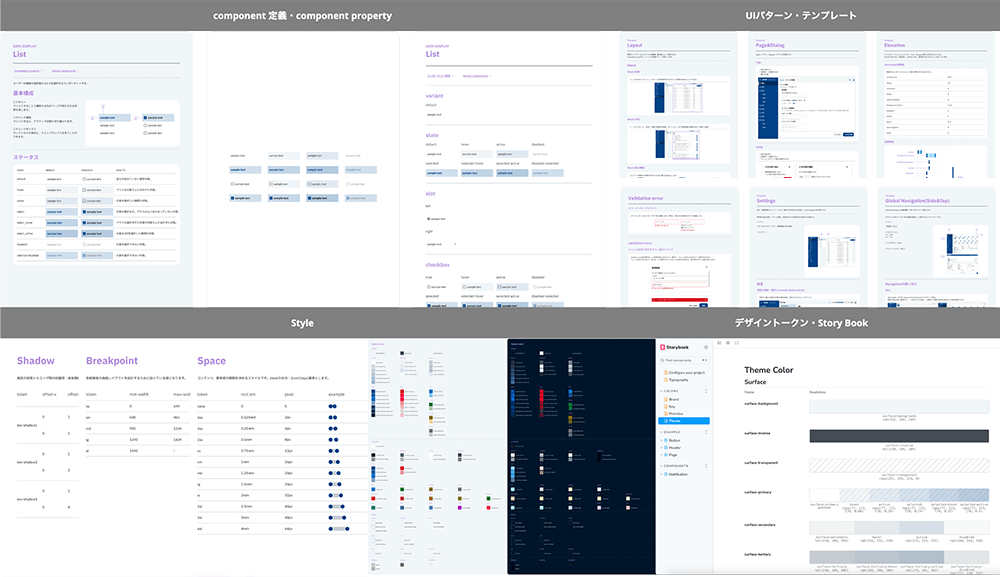Click the surface-background color swatch
The width and height of the screenshot is (1000, 577).
point(899,407)
